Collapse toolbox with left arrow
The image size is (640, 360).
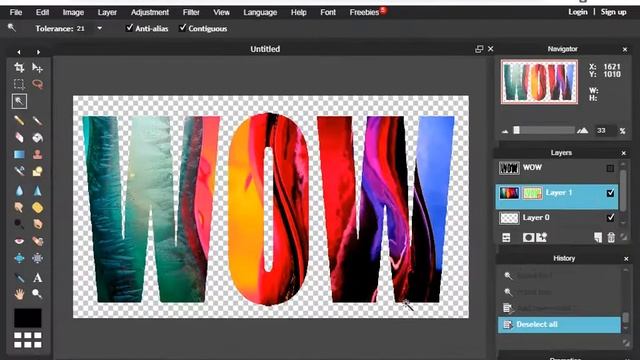point(19,52)
